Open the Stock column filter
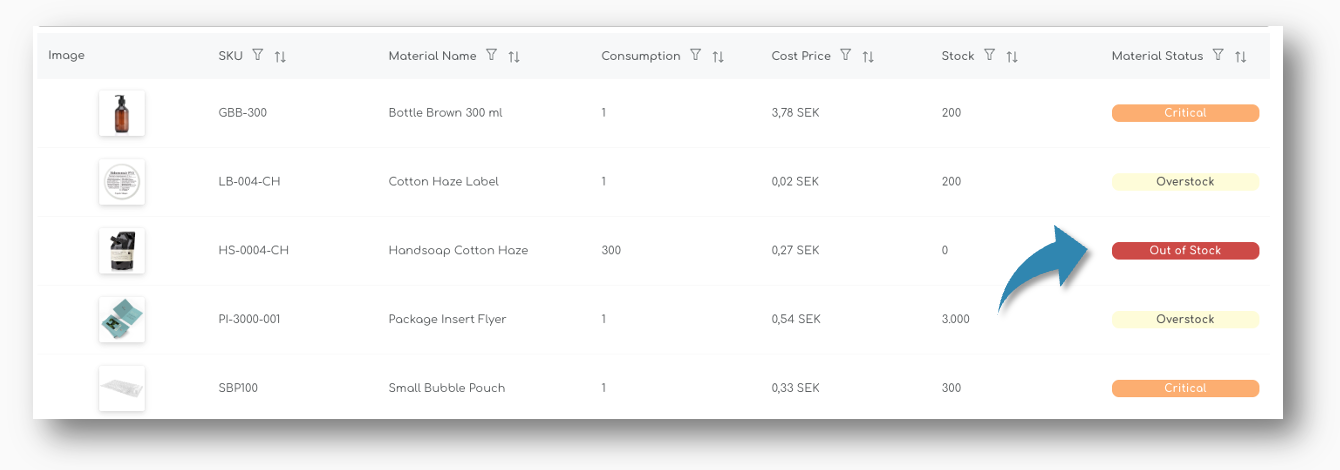Image resolution: width=1340 pixels, height=470 pixels. click(989, 56)
